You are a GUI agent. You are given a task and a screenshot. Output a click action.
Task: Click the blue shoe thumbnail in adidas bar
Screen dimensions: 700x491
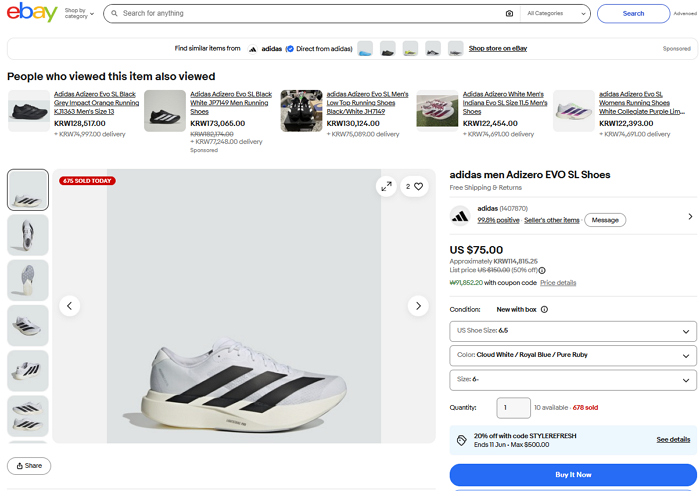tap(365, 49)
